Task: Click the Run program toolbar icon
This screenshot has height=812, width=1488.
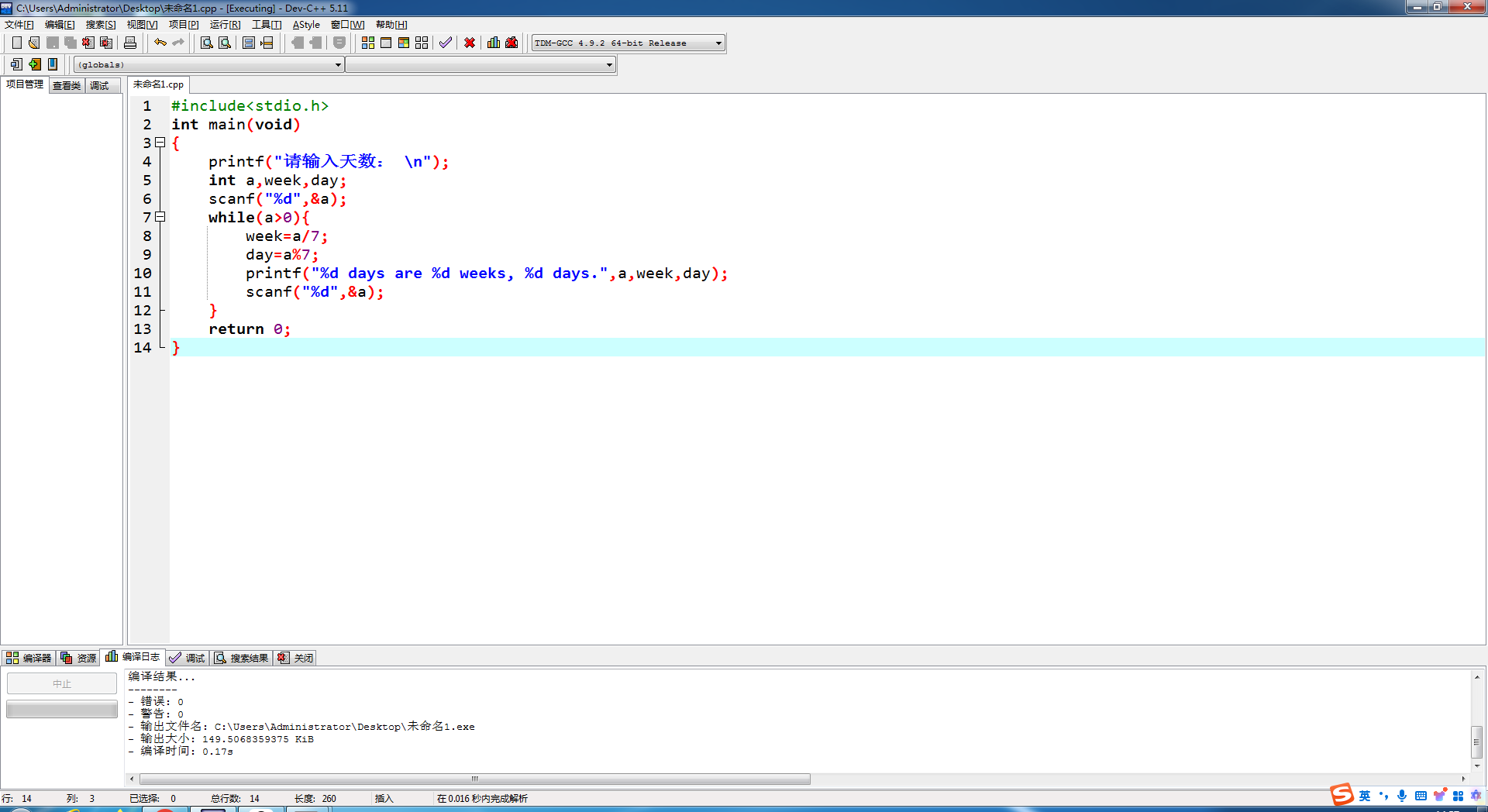Action: 386,43
